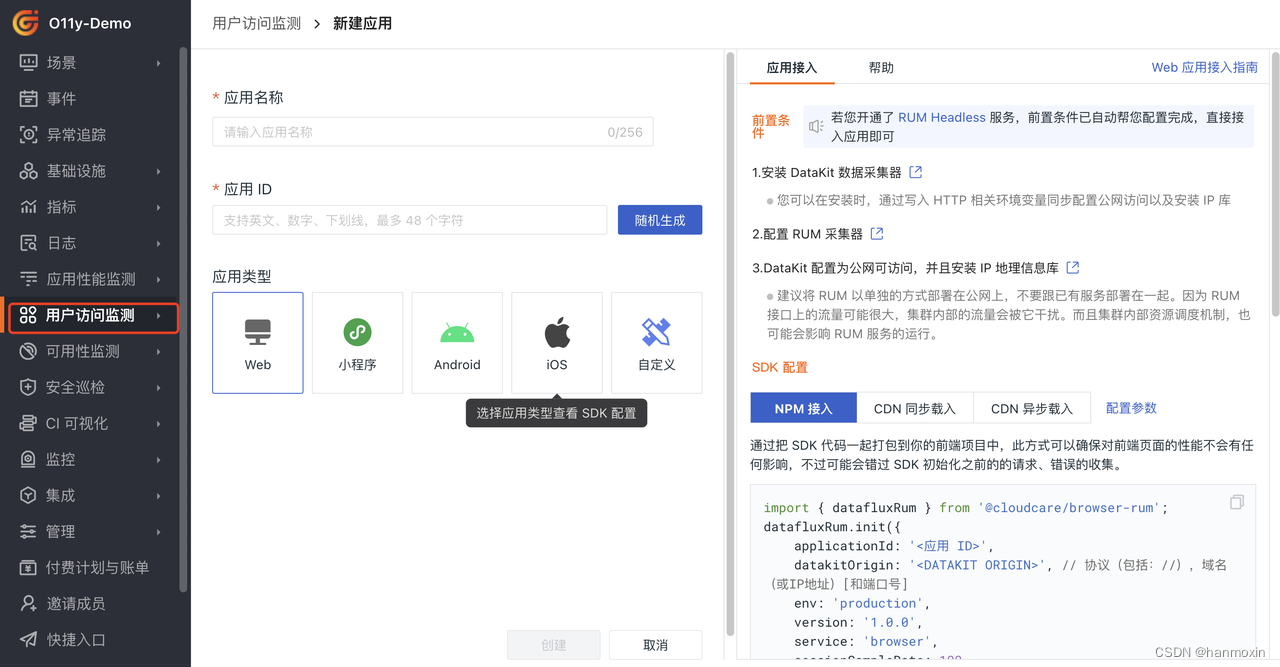Click the 随机生成 button
The image size is (1280, 667).
tap(659, 219)
